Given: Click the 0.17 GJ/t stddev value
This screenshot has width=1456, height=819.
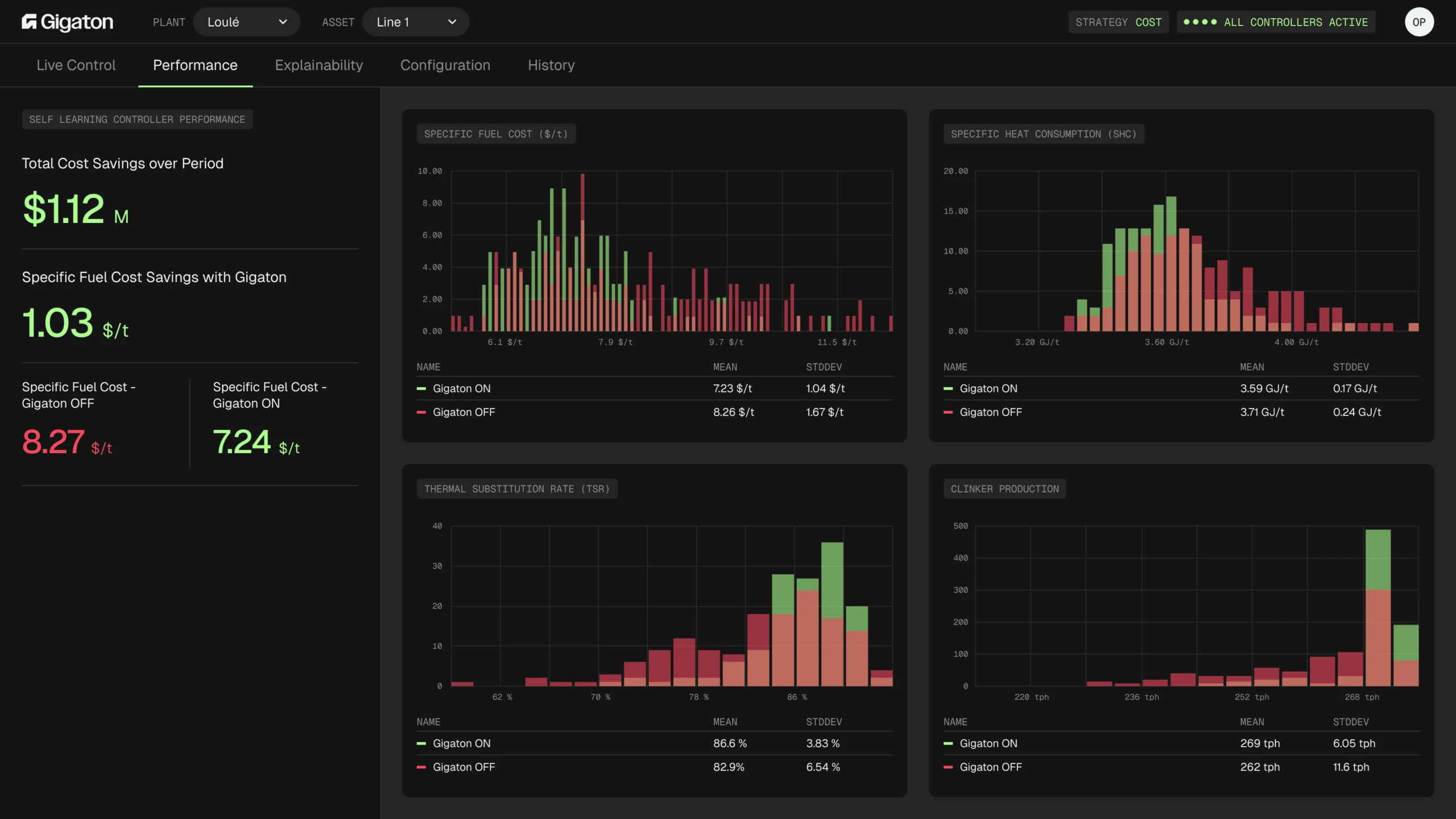Looking at the screenshot, I should click(x=1355, y=388).
